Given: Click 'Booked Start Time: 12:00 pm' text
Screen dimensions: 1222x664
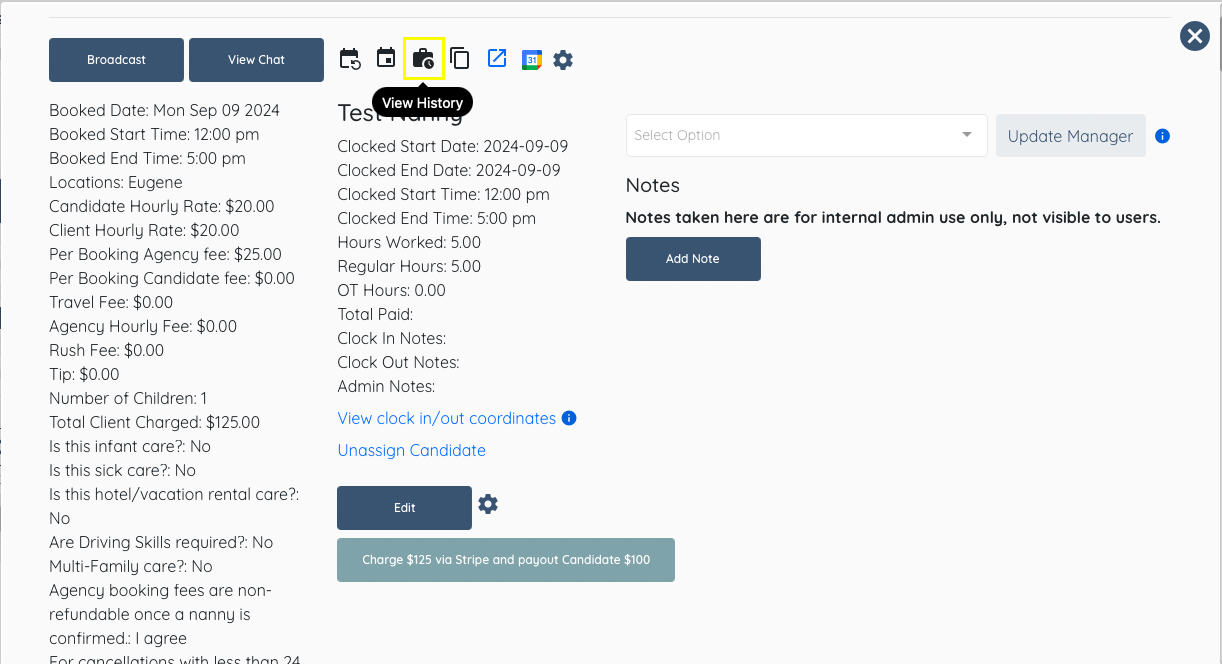Looking at the screenshot, I should point(154,134).
